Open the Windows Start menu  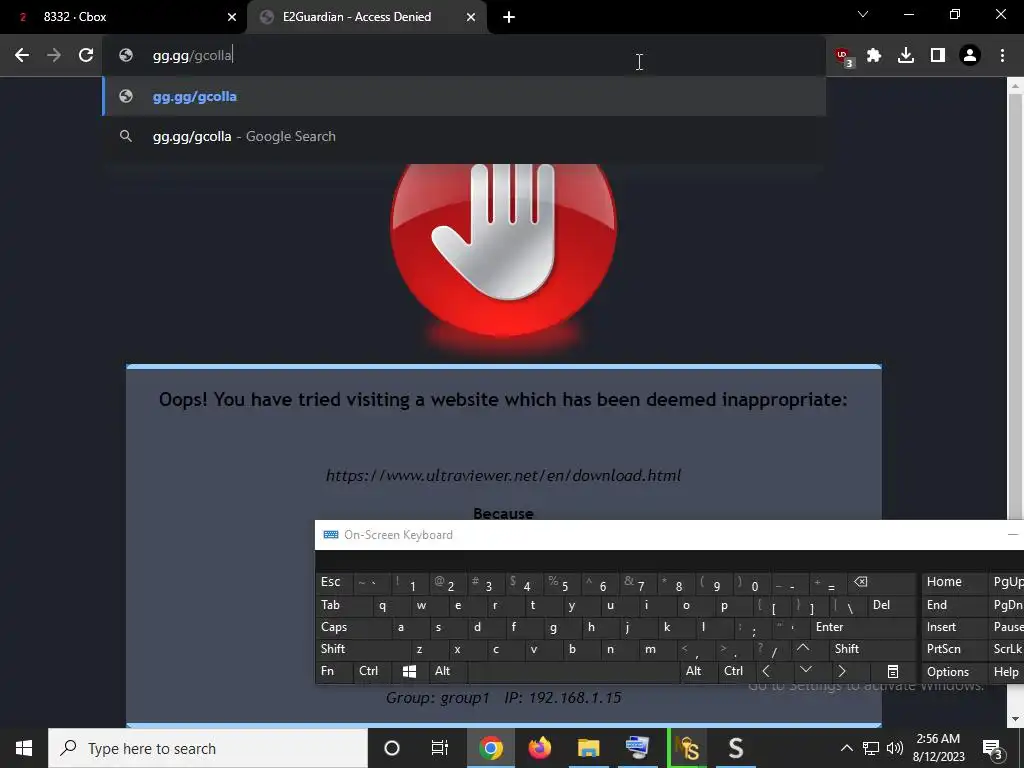click(24, 748)
